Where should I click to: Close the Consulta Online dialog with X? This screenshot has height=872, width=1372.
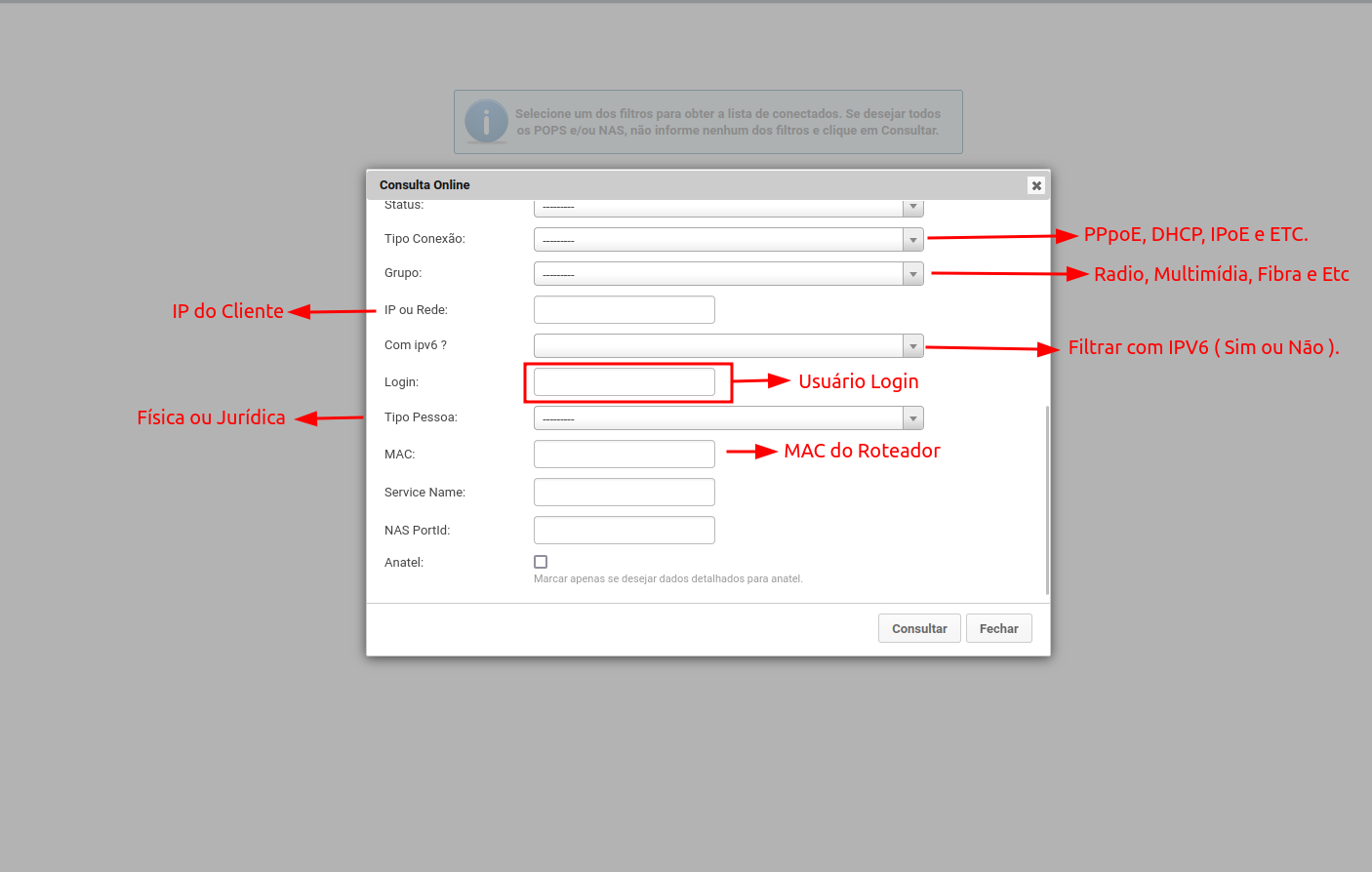[x=1036, y=185]
